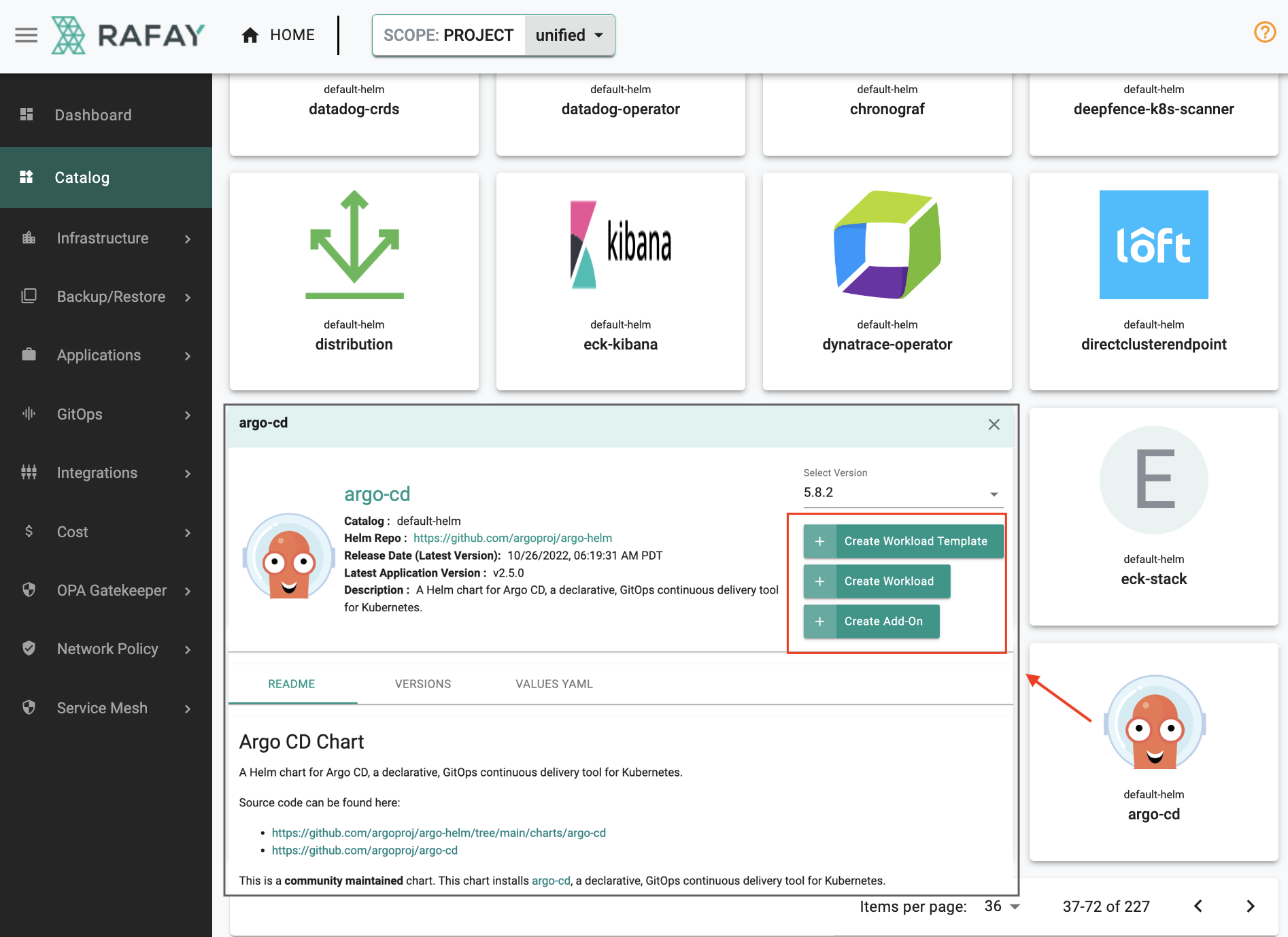The image size is (1288, 937).
Task: Close the argo-cd detail panel
Action: coord(994,424)
